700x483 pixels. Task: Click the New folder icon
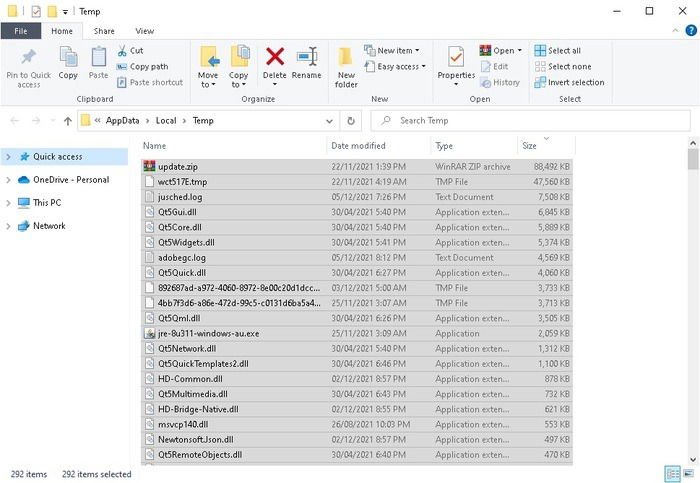tap(346, 57)
